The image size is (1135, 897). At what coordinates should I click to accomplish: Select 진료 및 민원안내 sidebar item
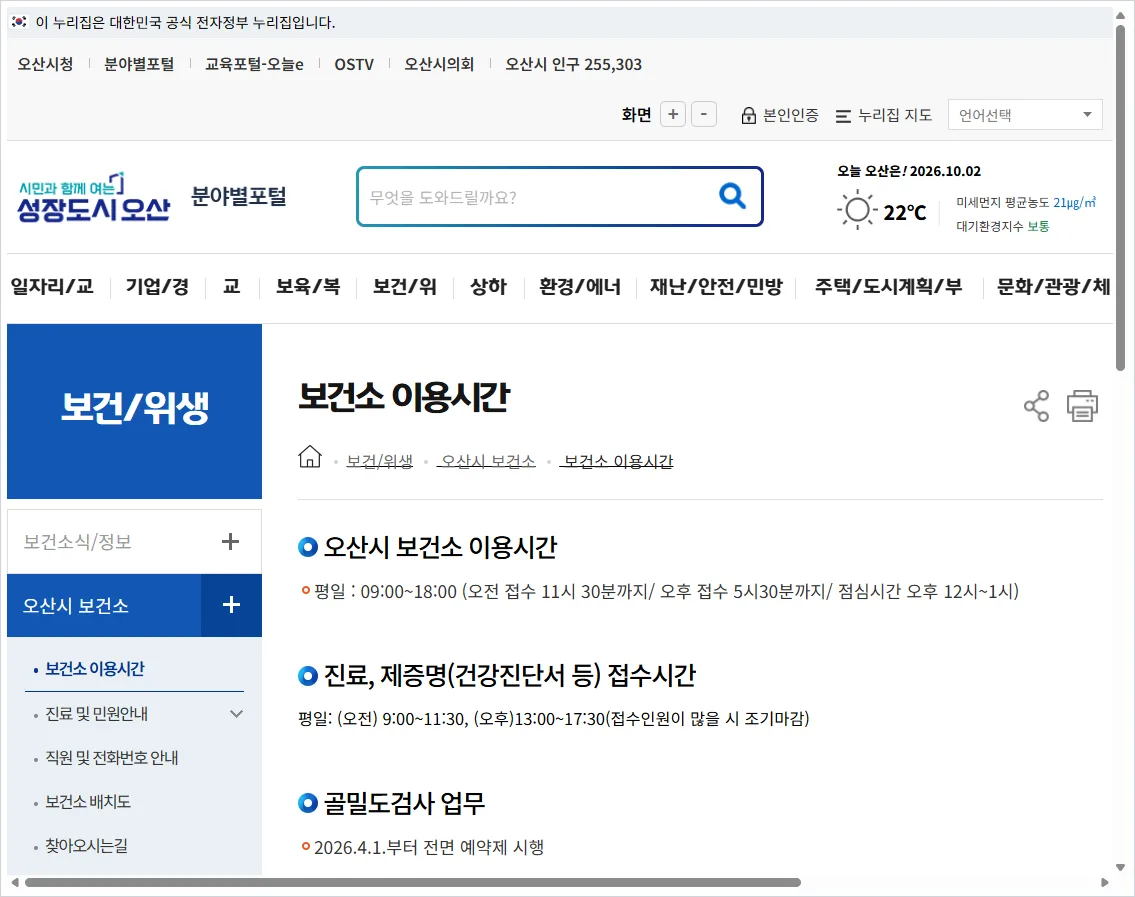click(96, 714)
